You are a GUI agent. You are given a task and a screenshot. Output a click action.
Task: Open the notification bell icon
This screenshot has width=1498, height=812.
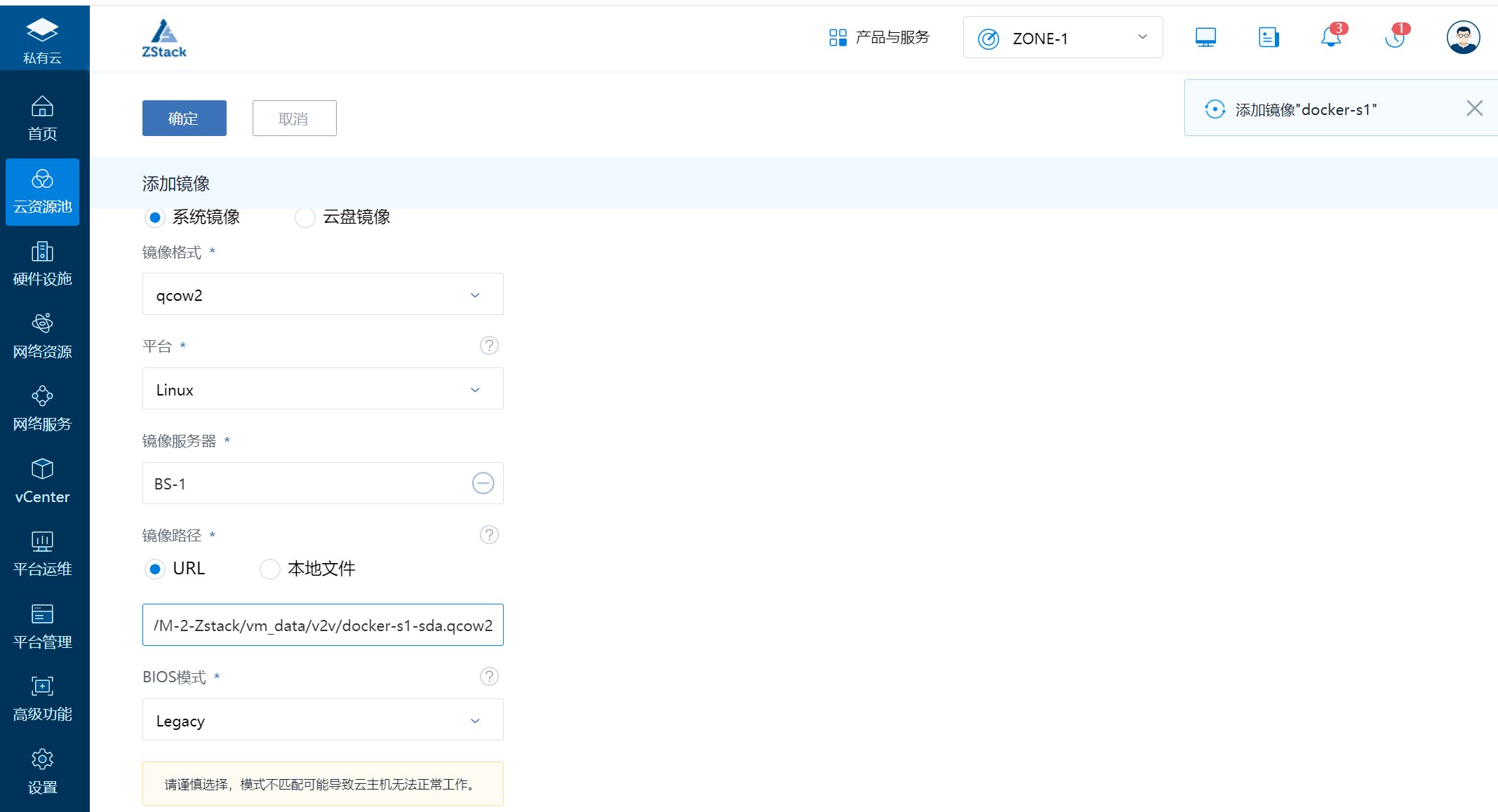[x=1330, y=36]
